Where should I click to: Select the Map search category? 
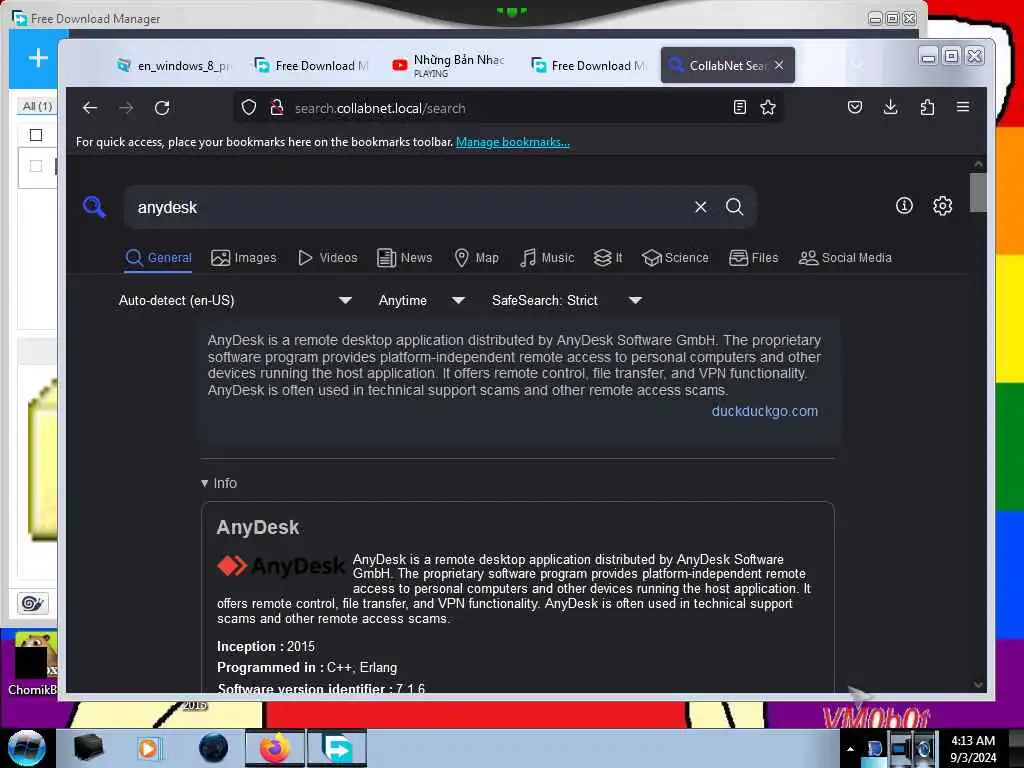click(x=476, y=258)
